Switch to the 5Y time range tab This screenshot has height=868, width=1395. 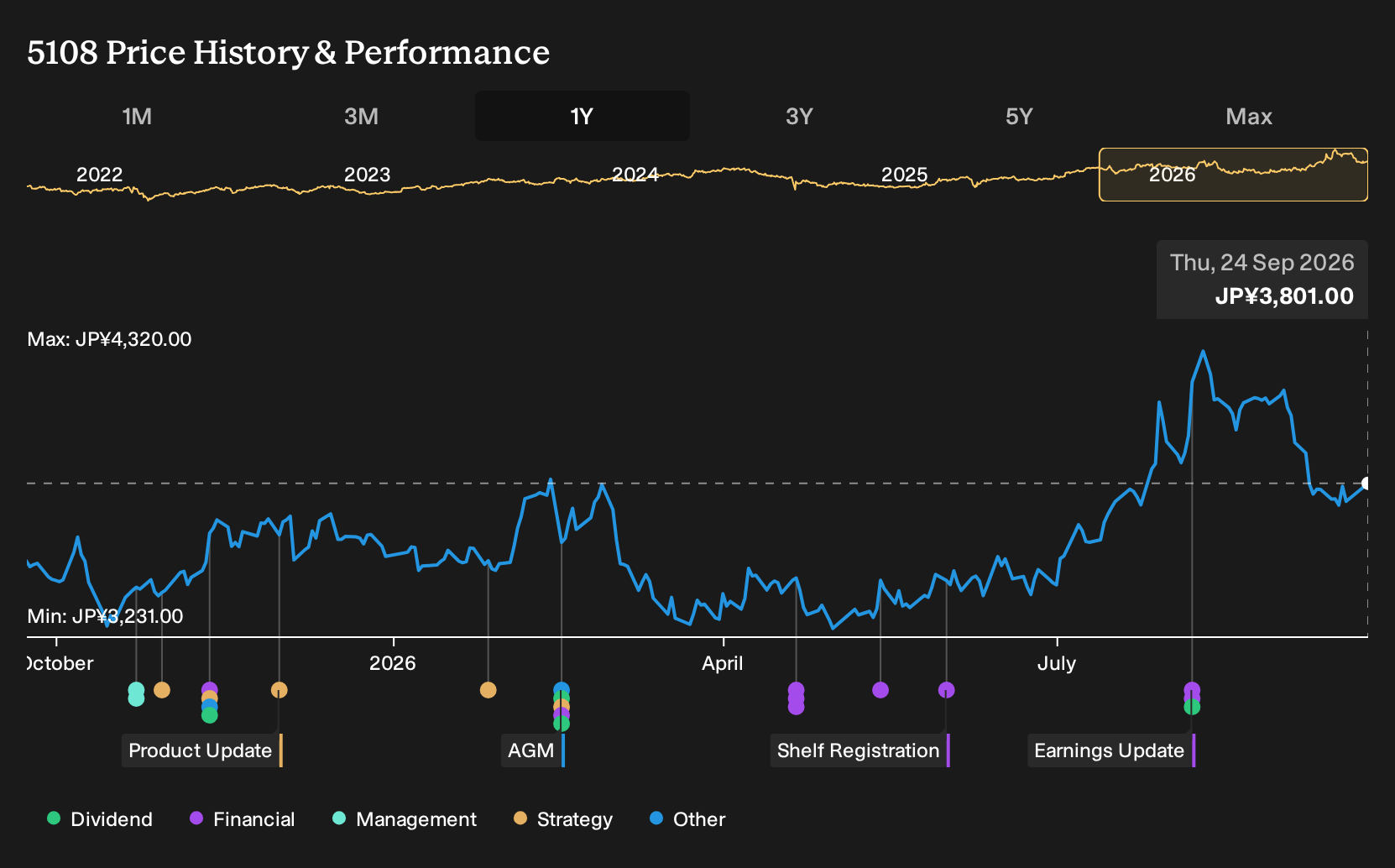pyautogui.click(x=1019, y=116)
